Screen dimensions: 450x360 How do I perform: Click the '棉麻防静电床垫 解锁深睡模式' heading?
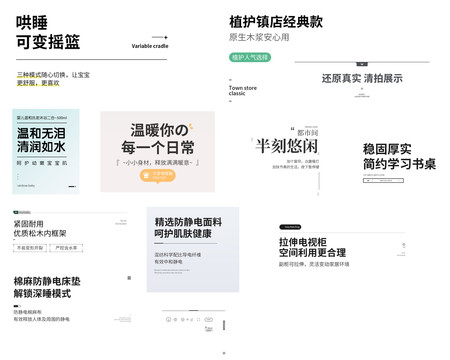(47, 287)
